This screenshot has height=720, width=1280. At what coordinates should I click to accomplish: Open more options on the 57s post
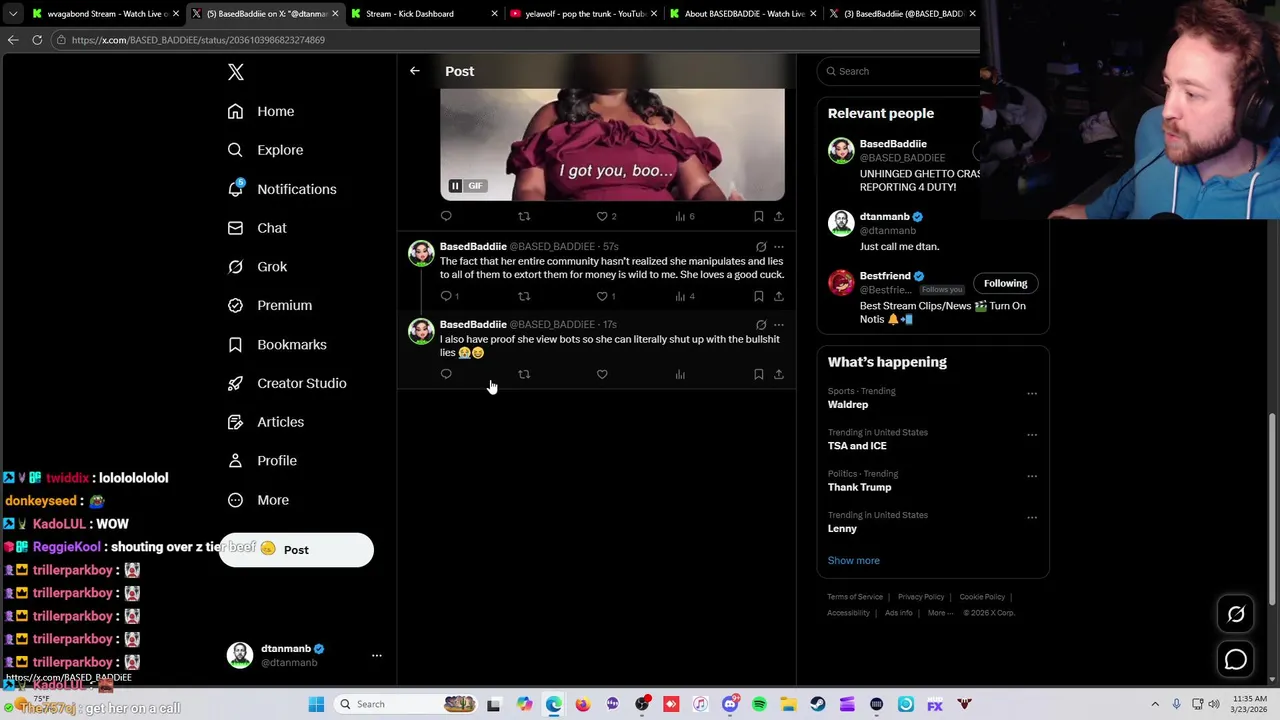[778, 246]
